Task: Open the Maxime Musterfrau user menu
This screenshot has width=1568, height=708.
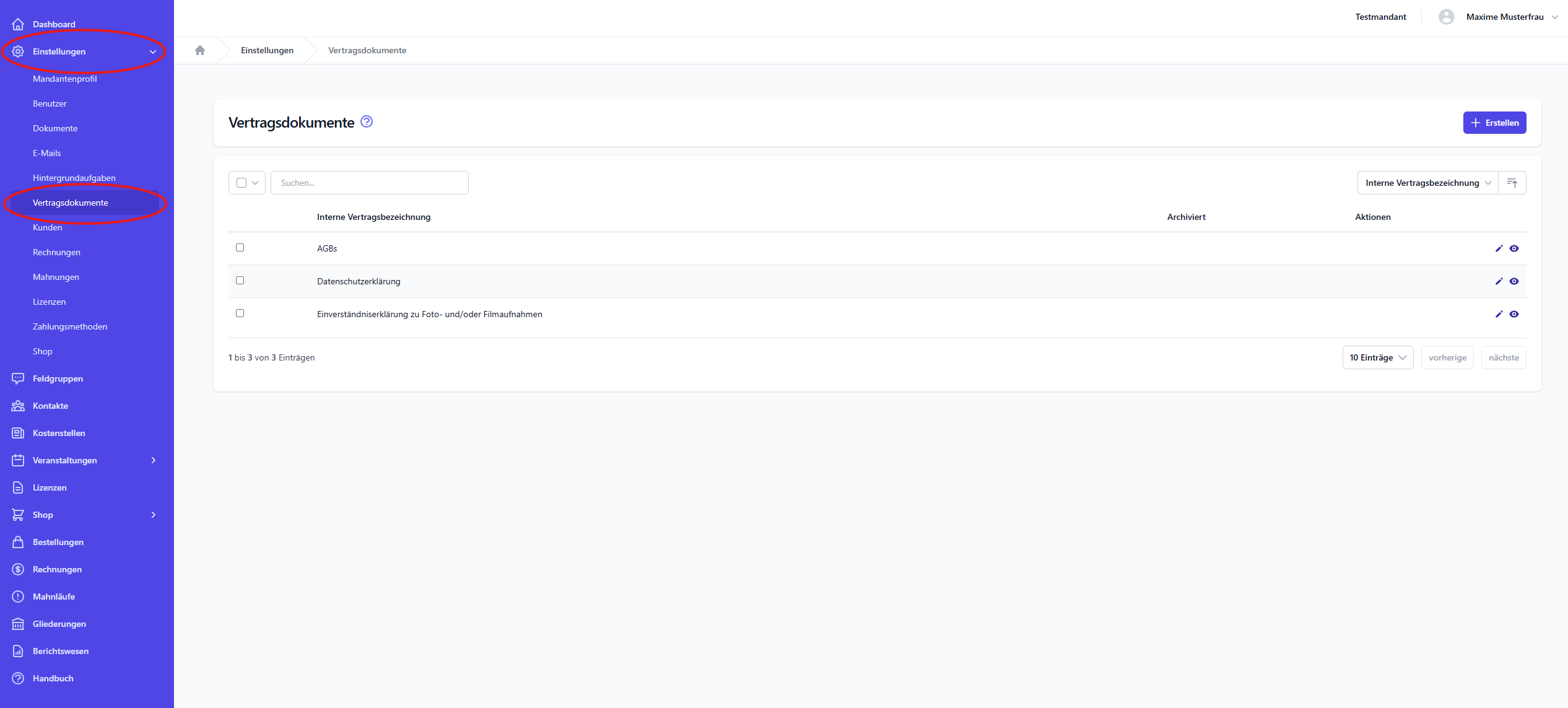Action: click(x=1512, y=17)
